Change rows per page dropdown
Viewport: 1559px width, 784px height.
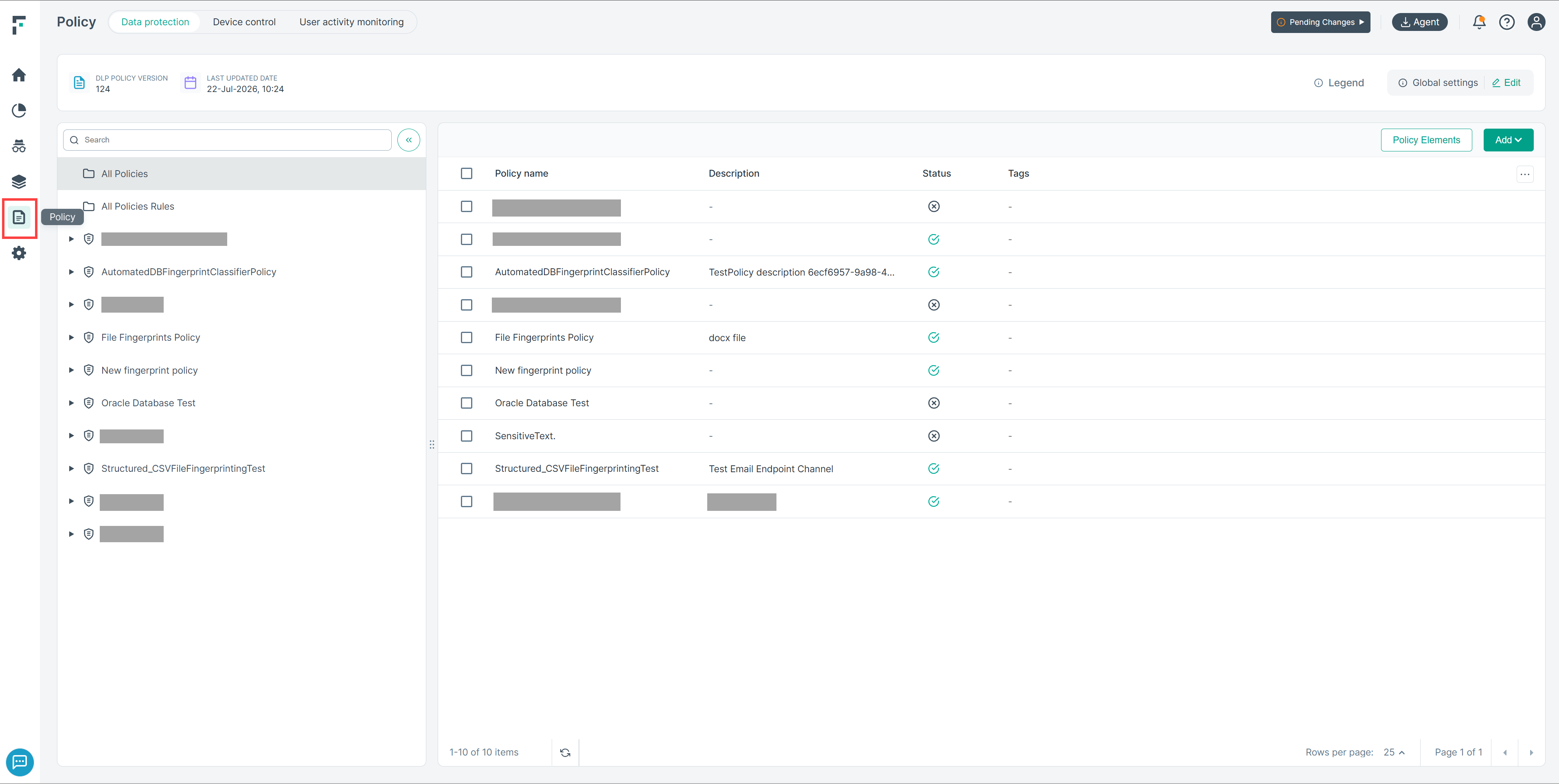pos(1394,753)
